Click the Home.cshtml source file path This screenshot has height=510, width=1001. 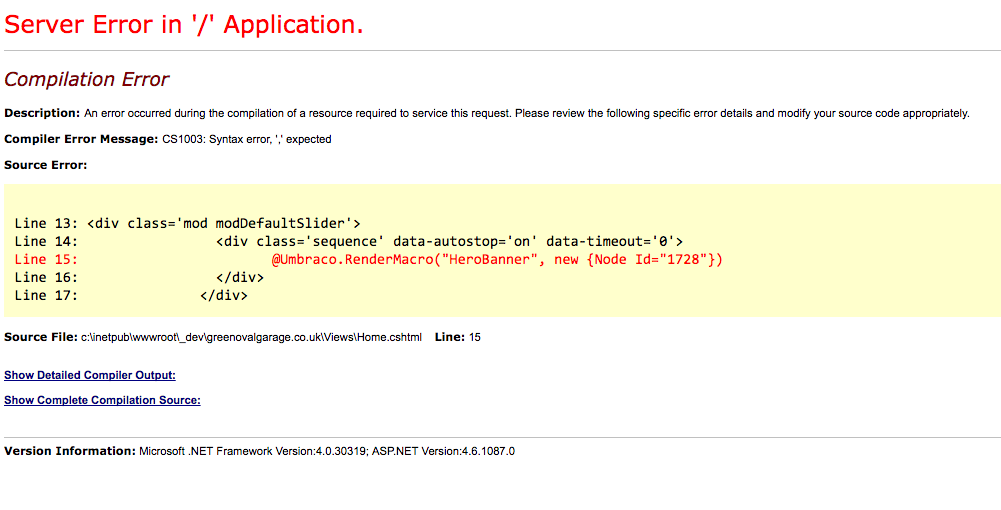pos(251,337)
